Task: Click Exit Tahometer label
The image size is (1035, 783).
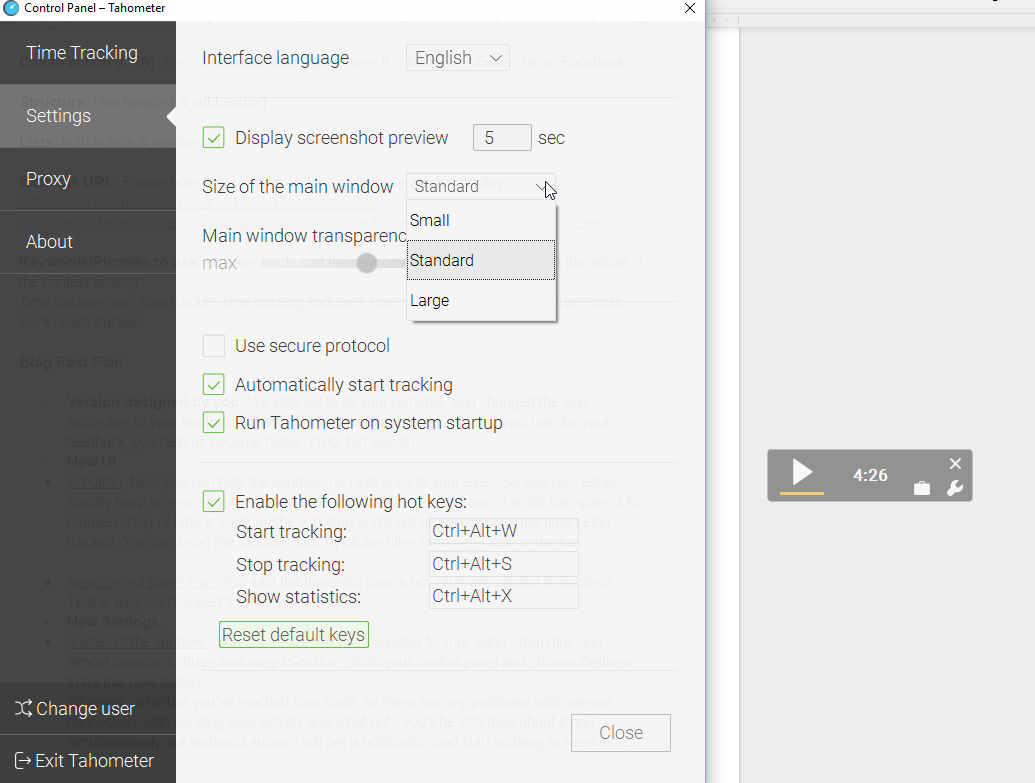Action: 94,761
